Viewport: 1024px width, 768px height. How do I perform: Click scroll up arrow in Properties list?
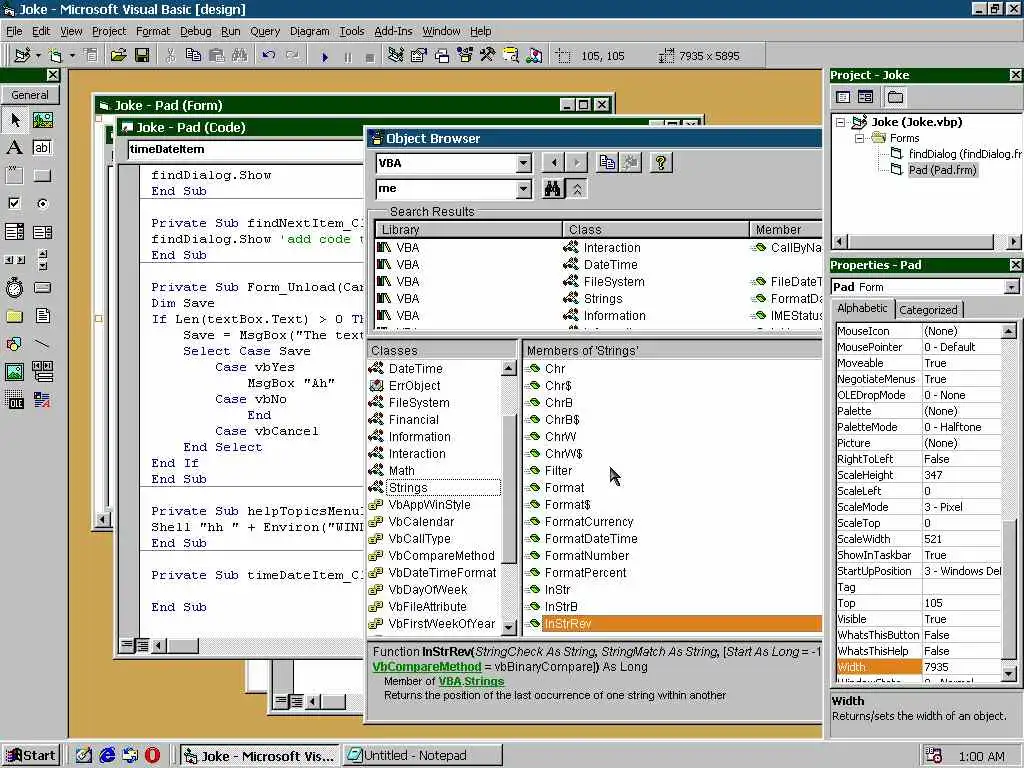(1009, 331)
